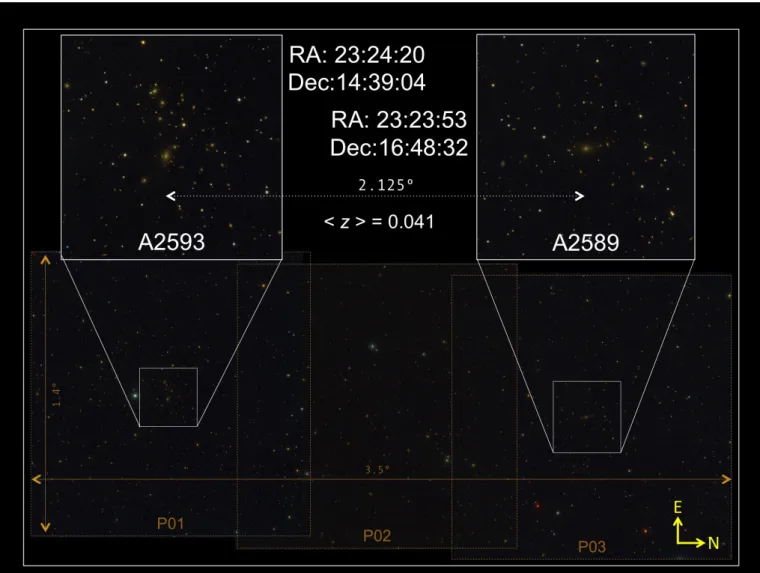This screenshot has width=760, height=573.
Task: Click the small A2589 field box in P03
Action: point(587,417)
